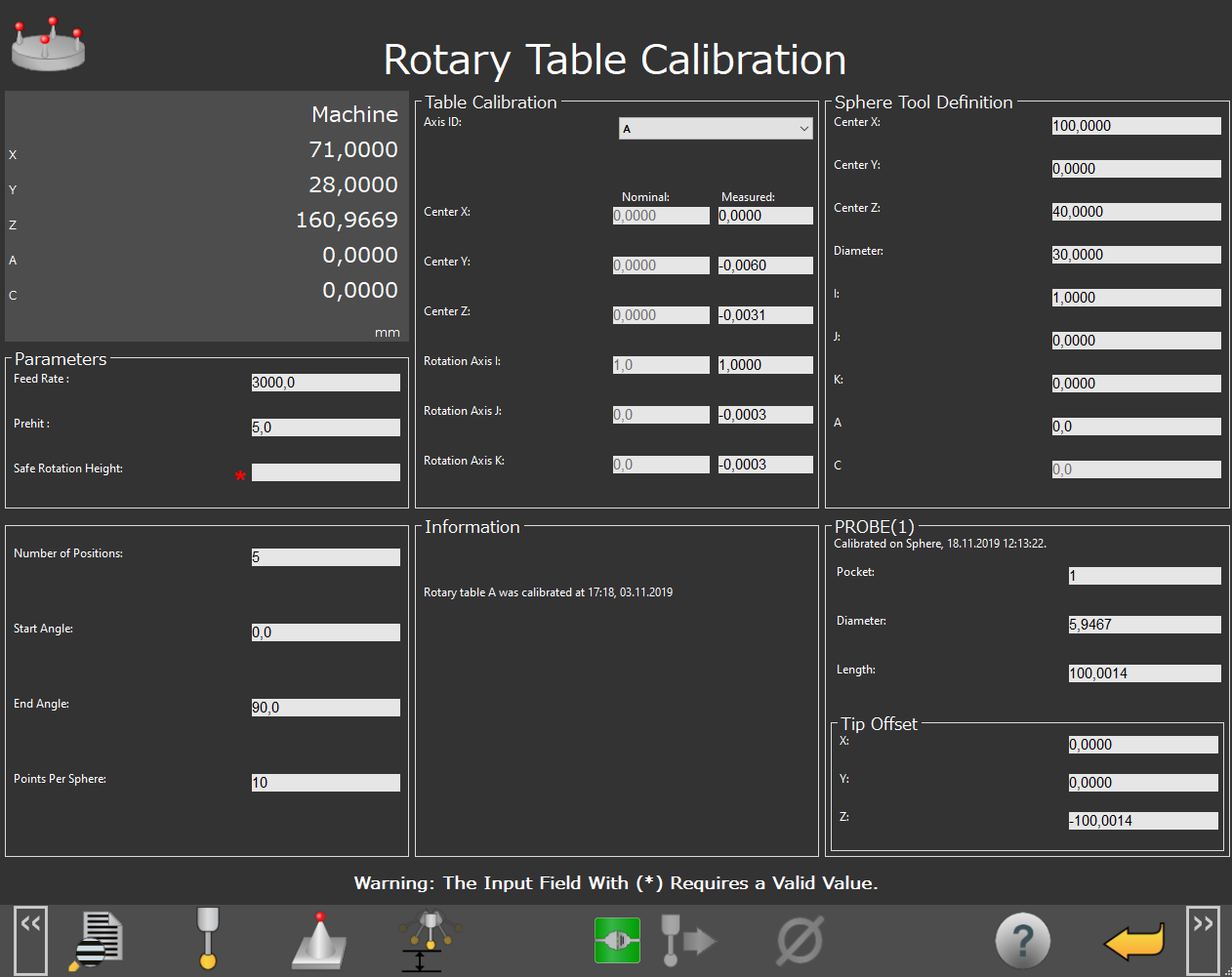Click the diameter symbol icon
This screenshot has width=1232, height=977.
(x=800, y=941)
